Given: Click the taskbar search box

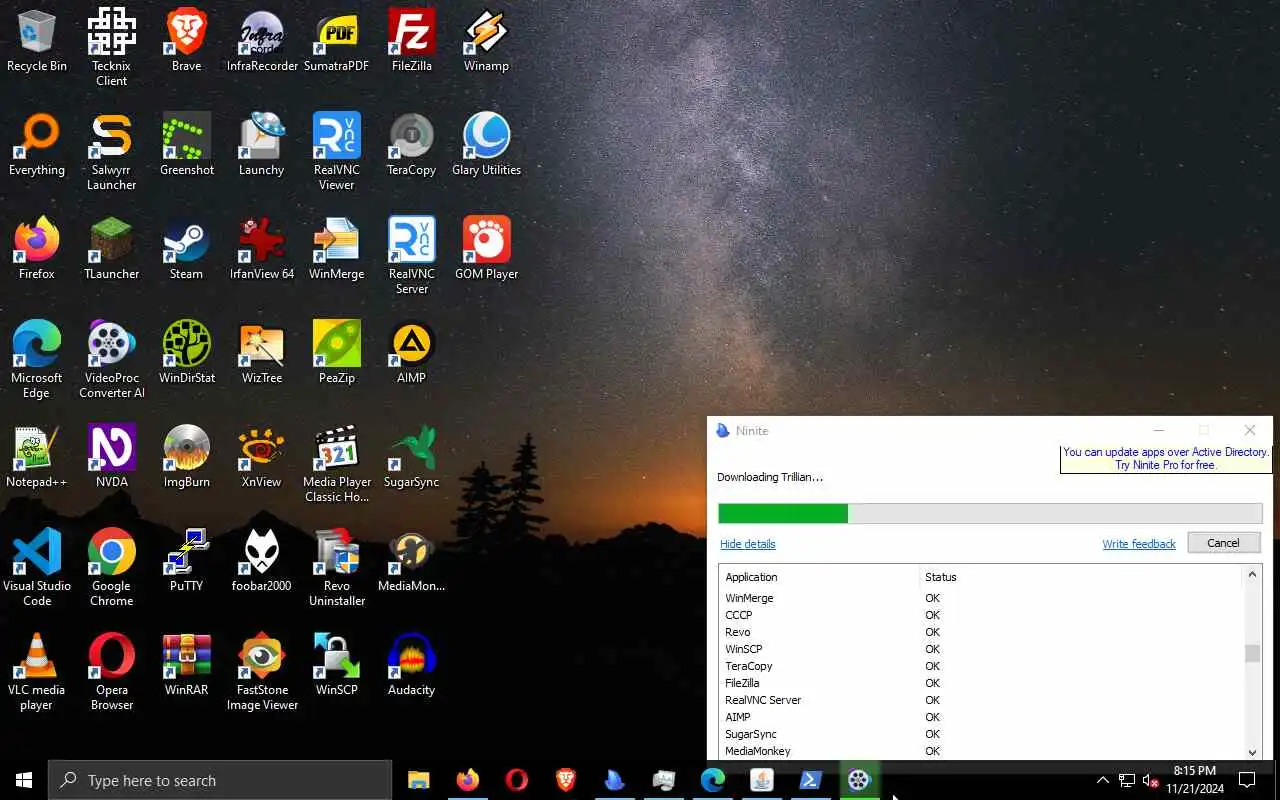Looking at the screenshot, I should pyautogui.click(x=220, y=780).
